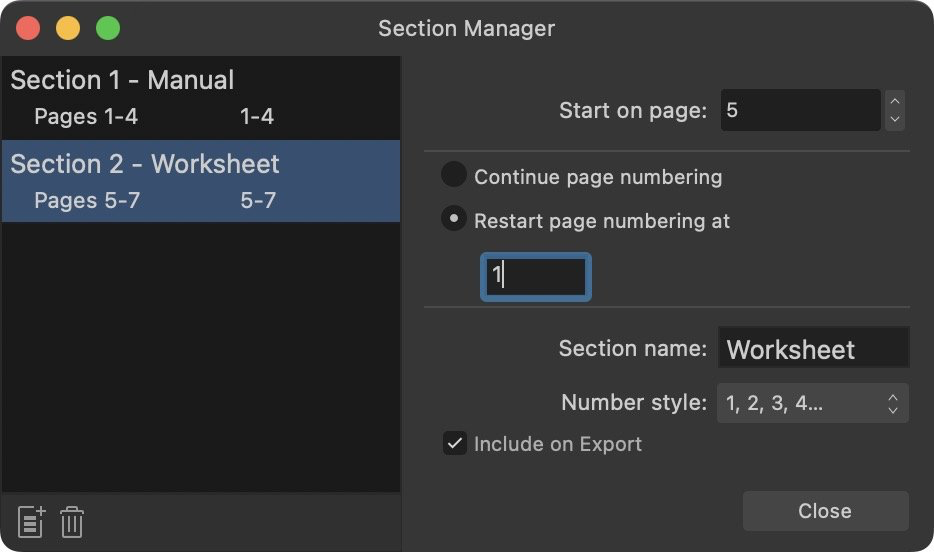
Task: Focus the Start on page field
Action: pyautogui.click(x=800, y=110)
